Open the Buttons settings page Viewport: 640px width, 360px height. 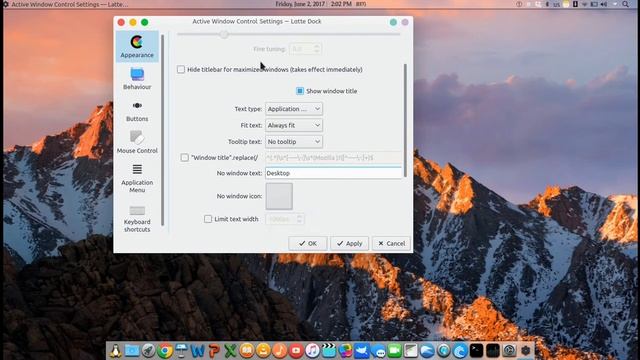coord(137,111)
